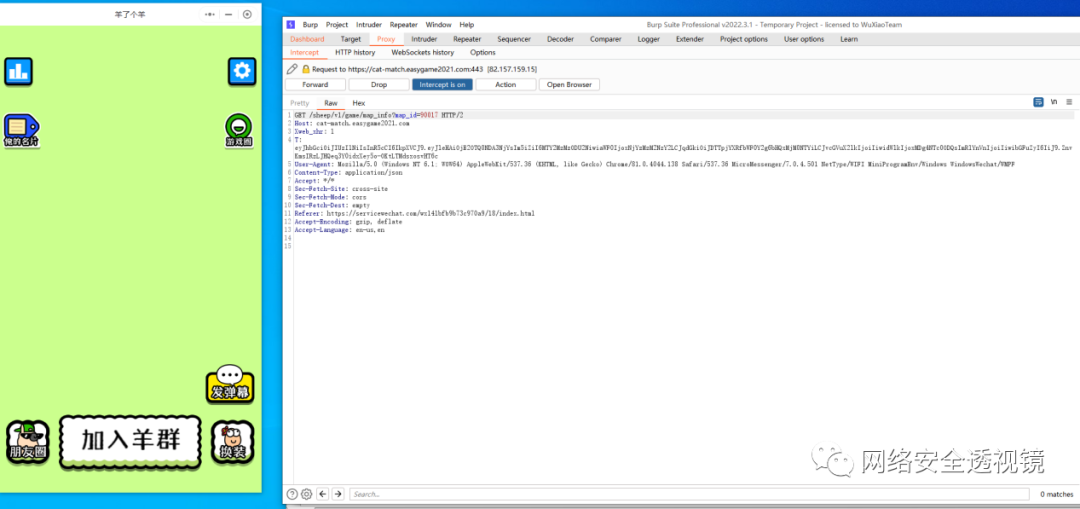The width and height of the screenshot is (1080, 509).
Task: Toggle the message inspector layout icon
Action: (x=1038, y=102)
